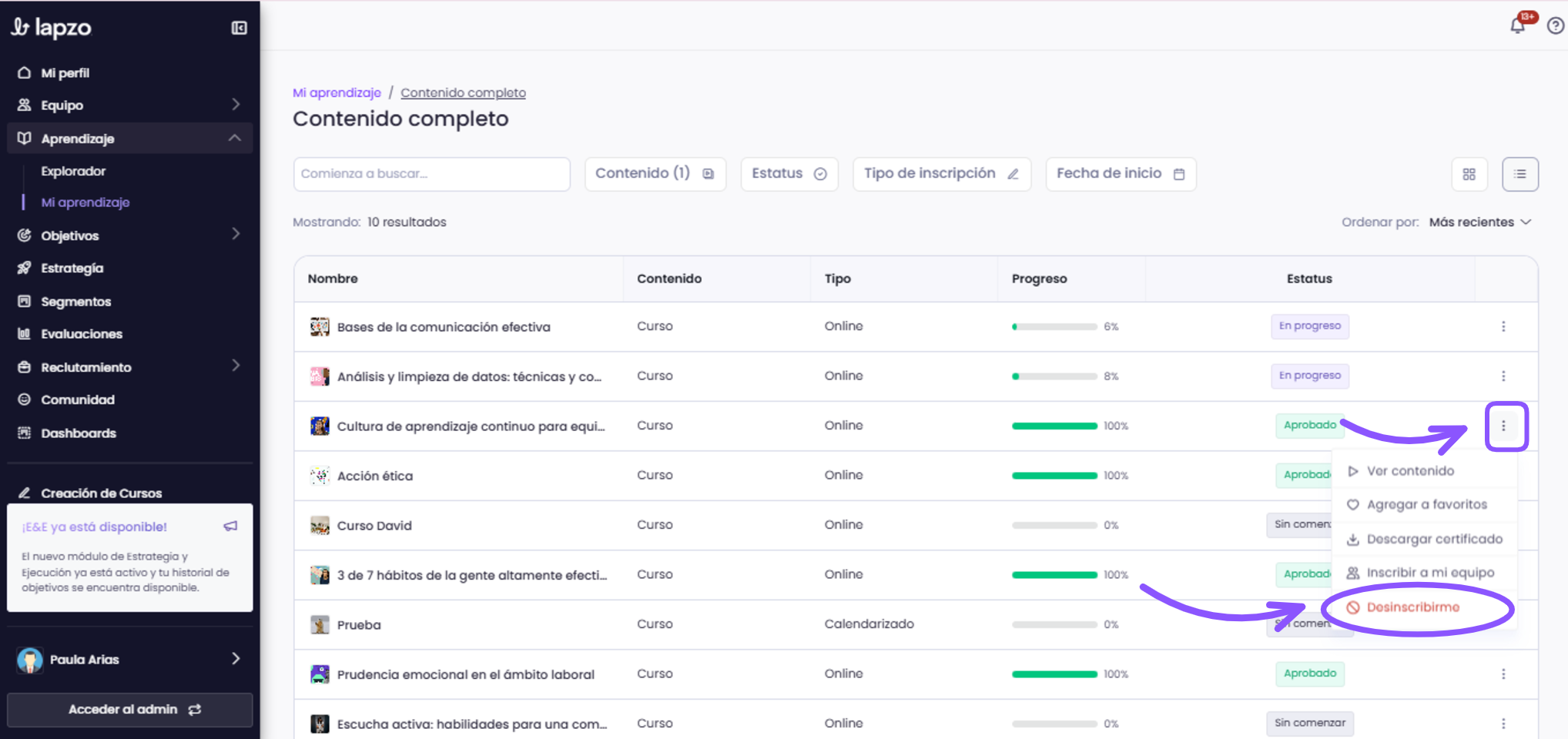
Task: Click the megaphone icon in the E&E announcement
Action: [230, 527]
